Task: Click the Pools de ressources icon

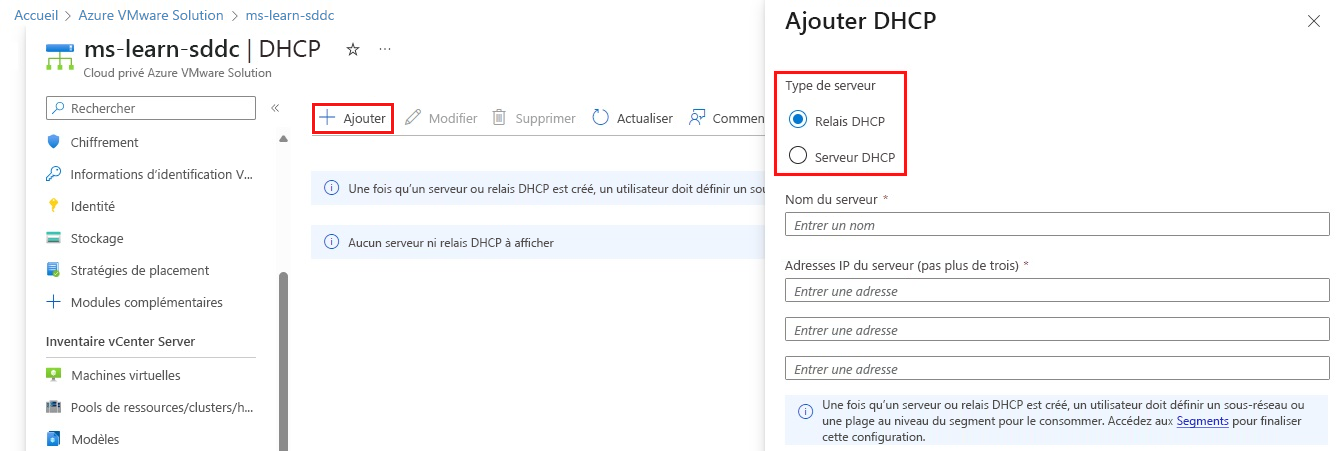Action: 54,407
